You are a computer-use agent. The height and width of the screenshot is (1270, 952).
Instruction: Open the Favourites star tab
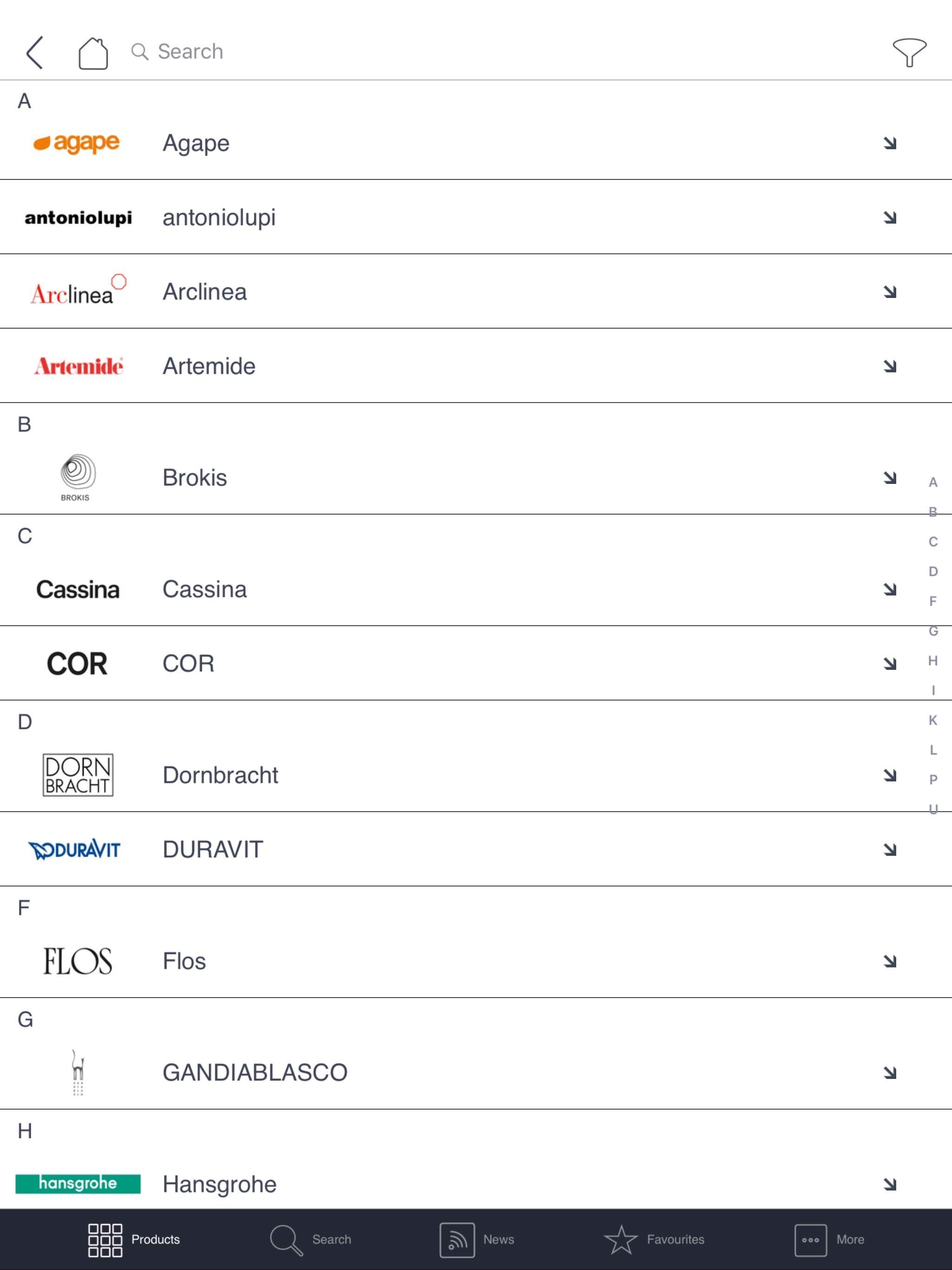654,1240
